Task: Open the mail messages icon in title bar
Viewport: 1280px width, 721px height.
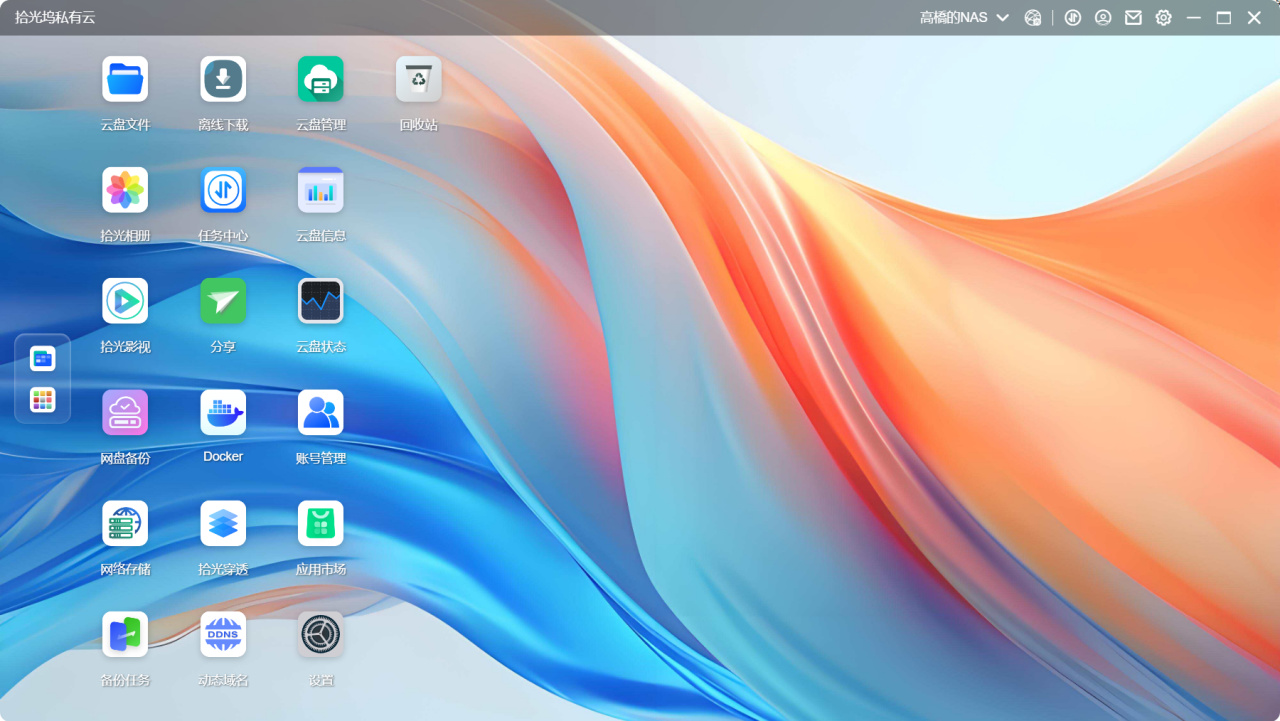Action: (1133, 18)
